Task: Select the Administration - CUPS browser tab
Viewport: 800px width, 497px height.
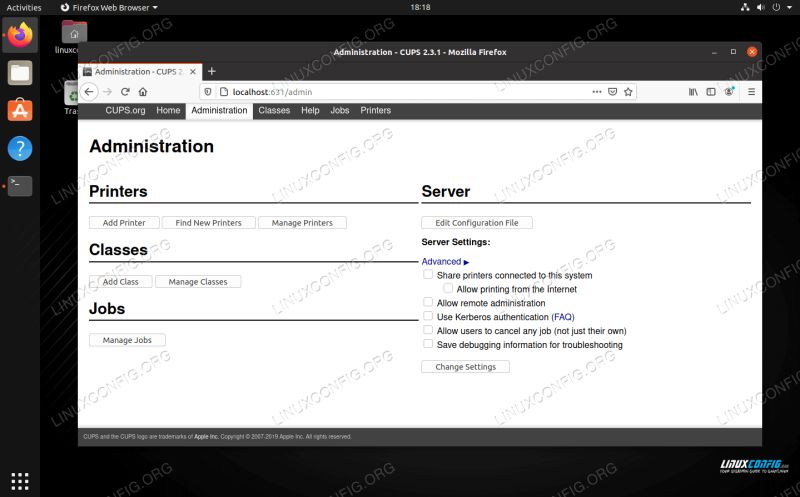Action: tap(138, 72)
